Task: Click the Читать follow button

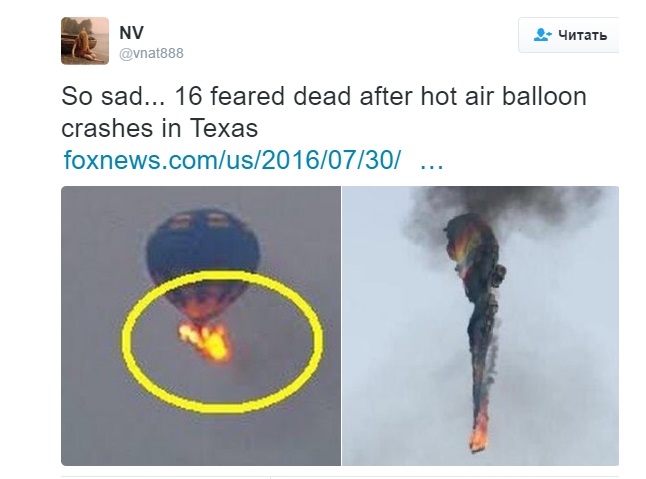Action: (x=569, y=35)
